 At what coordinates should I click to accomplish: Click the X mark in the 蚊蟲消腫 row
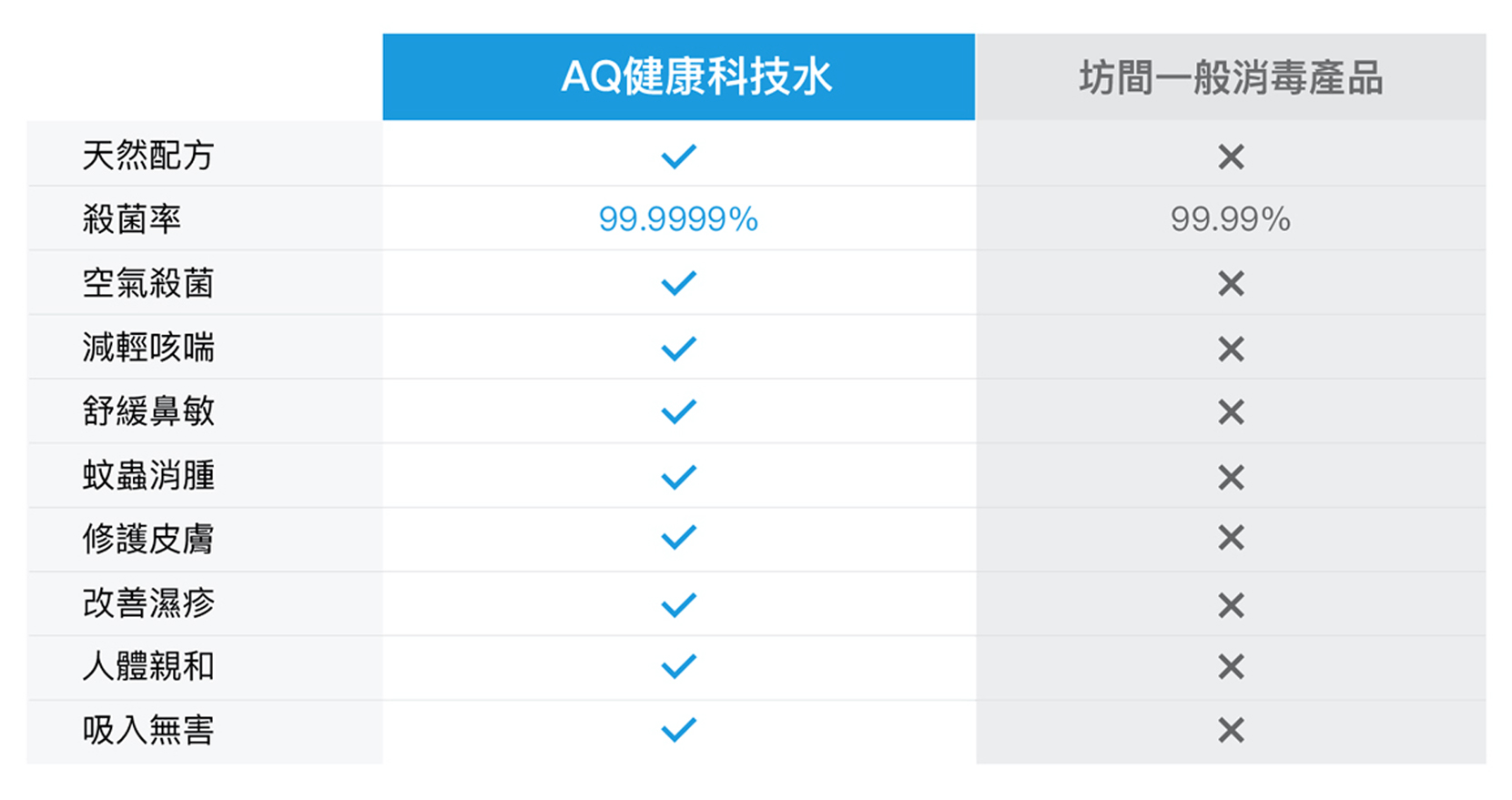tap(1231, 477)
